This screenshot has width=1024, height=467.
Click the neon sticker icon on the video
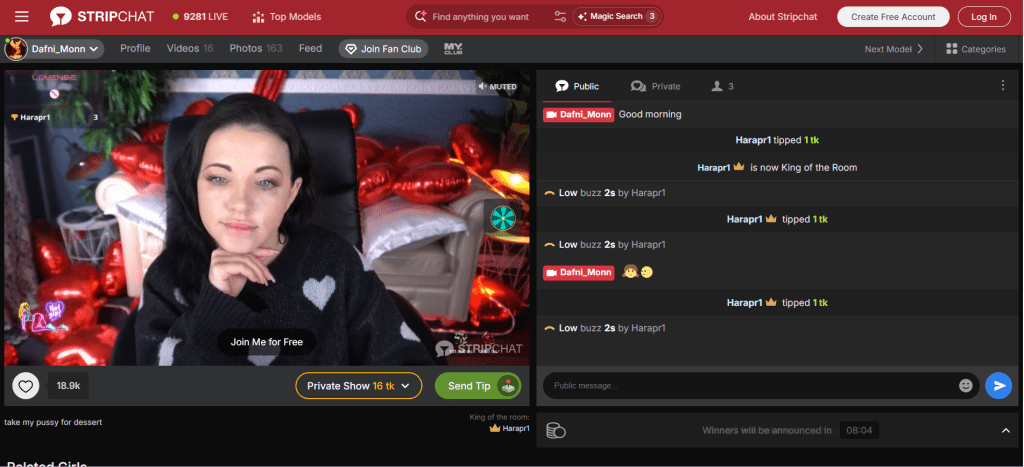click(44, 319)
